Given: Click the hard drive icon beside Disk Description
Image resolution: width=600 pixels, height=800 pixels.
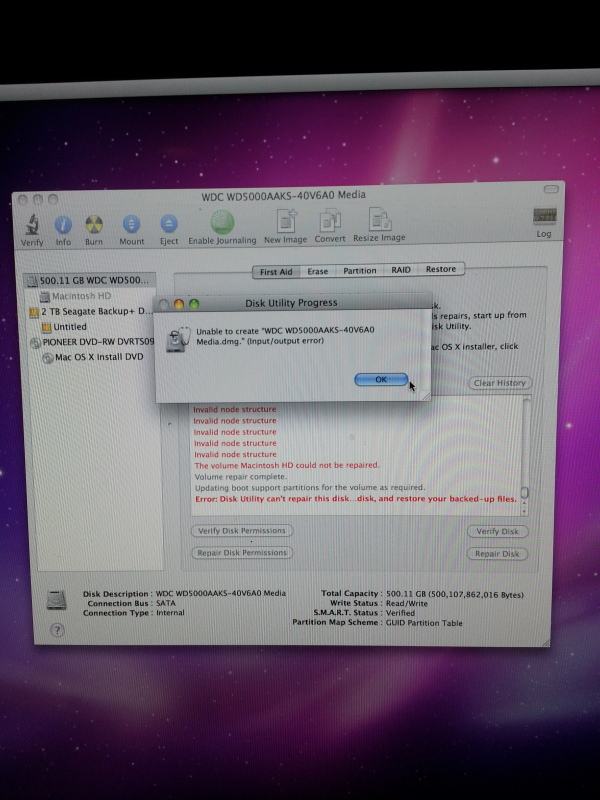Looking at the screenshot, I should point(57,600).
